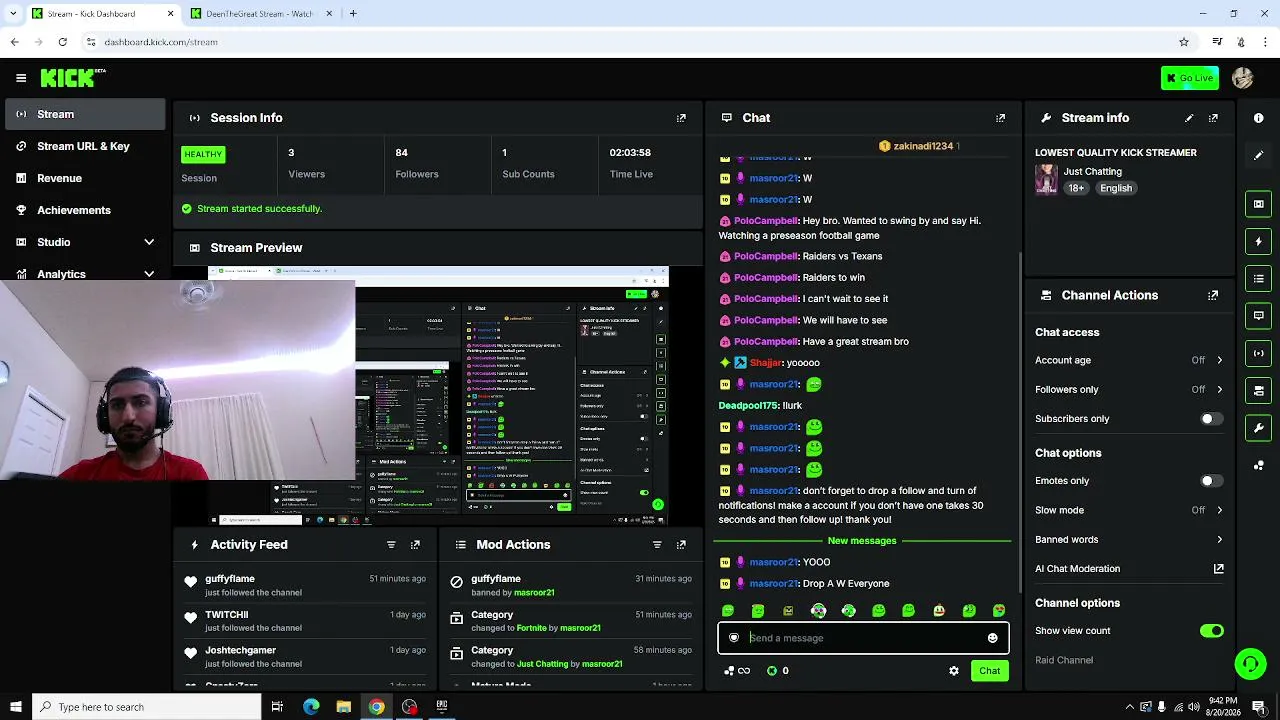The height and width of the screenshot is (720, 1280).
Task: Open File Explorer from taskbar
Action: 344,707
